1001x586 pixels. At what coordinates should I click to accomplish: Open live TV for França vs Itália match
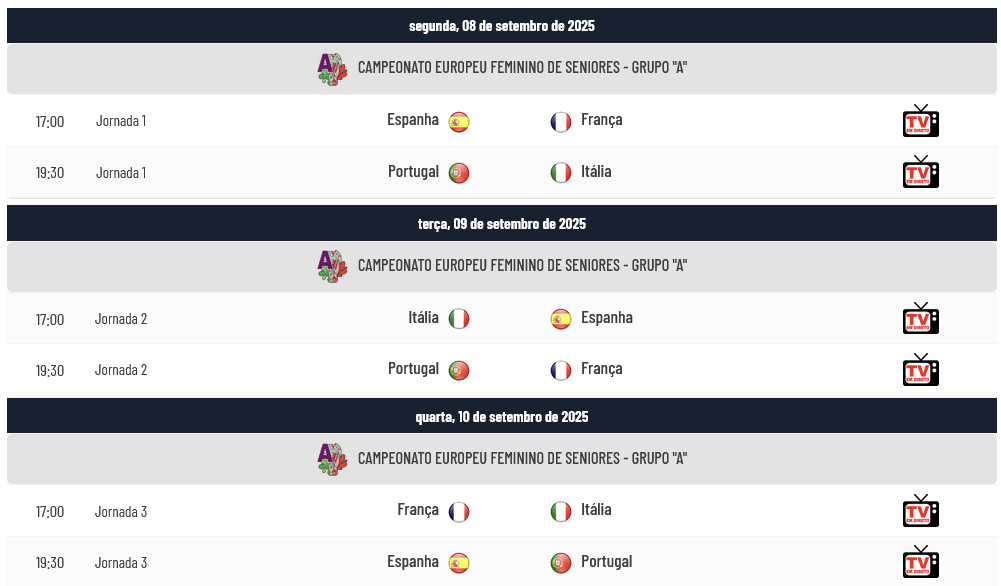[921, 511]
